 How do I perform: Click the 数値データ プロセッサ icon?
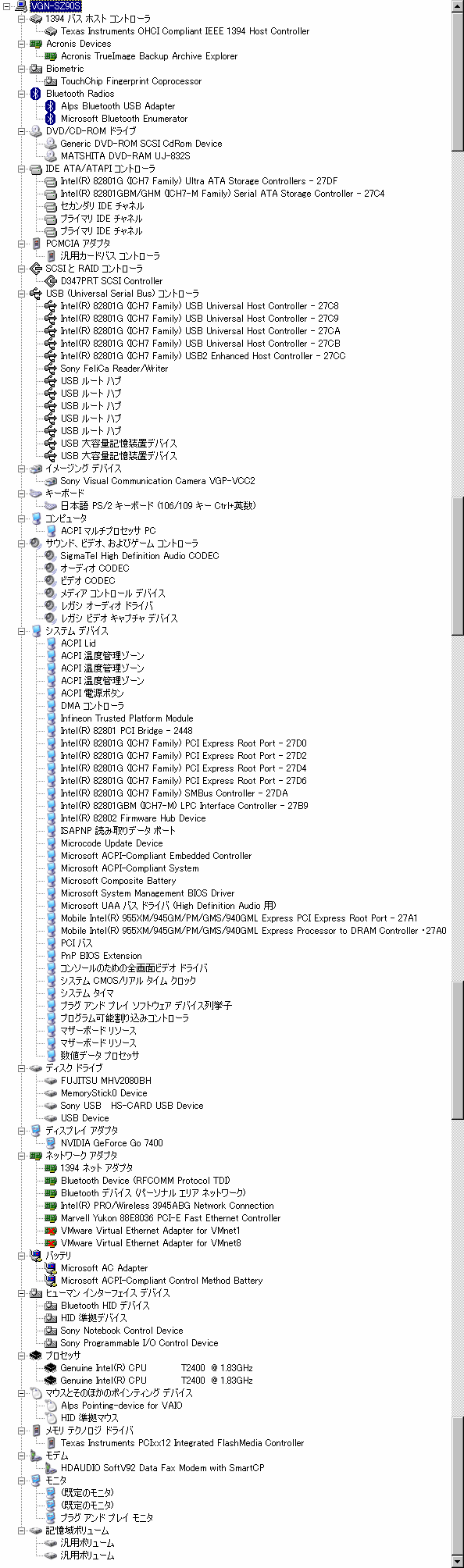[51, 1056]
